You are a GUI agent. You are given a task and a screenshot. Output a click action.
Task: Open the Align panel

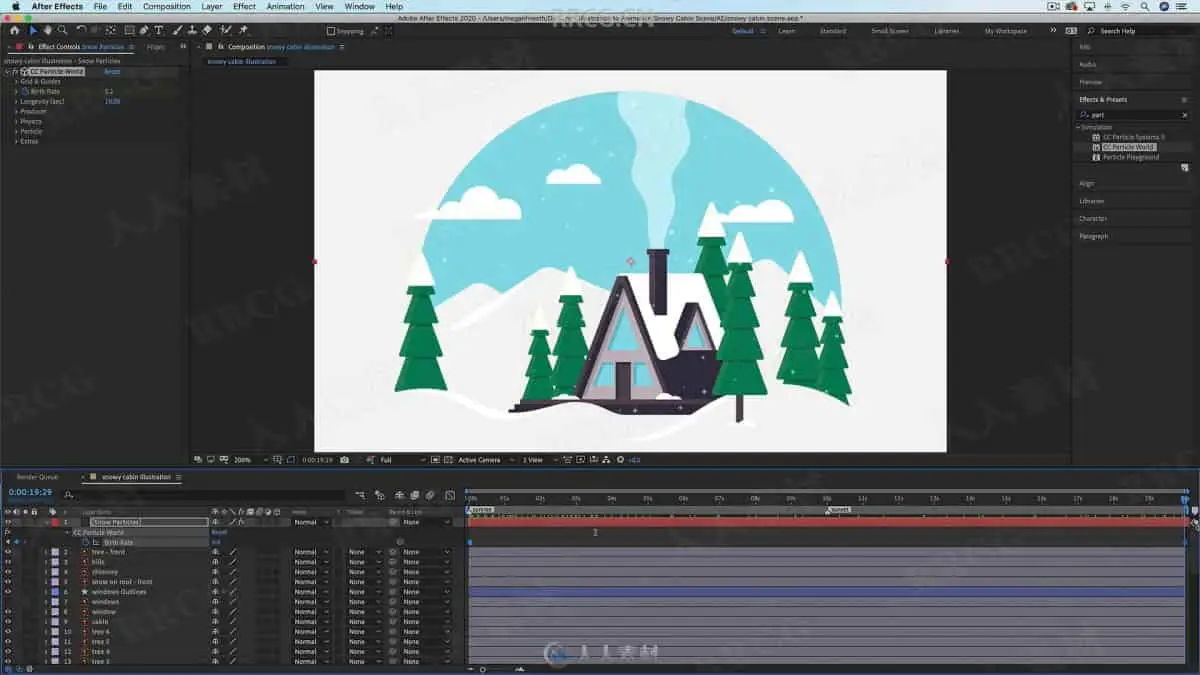(x=1087, y=184)
